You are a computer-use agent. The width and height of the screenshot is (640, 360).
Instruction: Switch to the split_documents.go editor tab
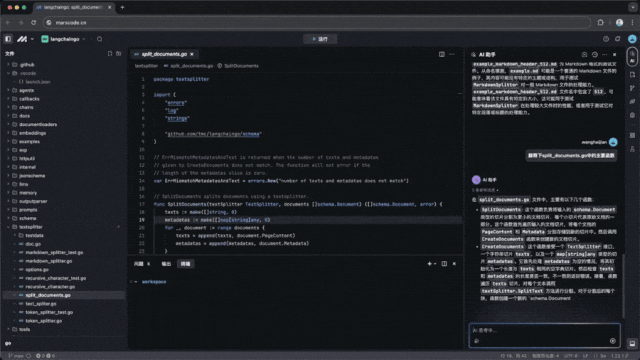[x=164, y=54]
